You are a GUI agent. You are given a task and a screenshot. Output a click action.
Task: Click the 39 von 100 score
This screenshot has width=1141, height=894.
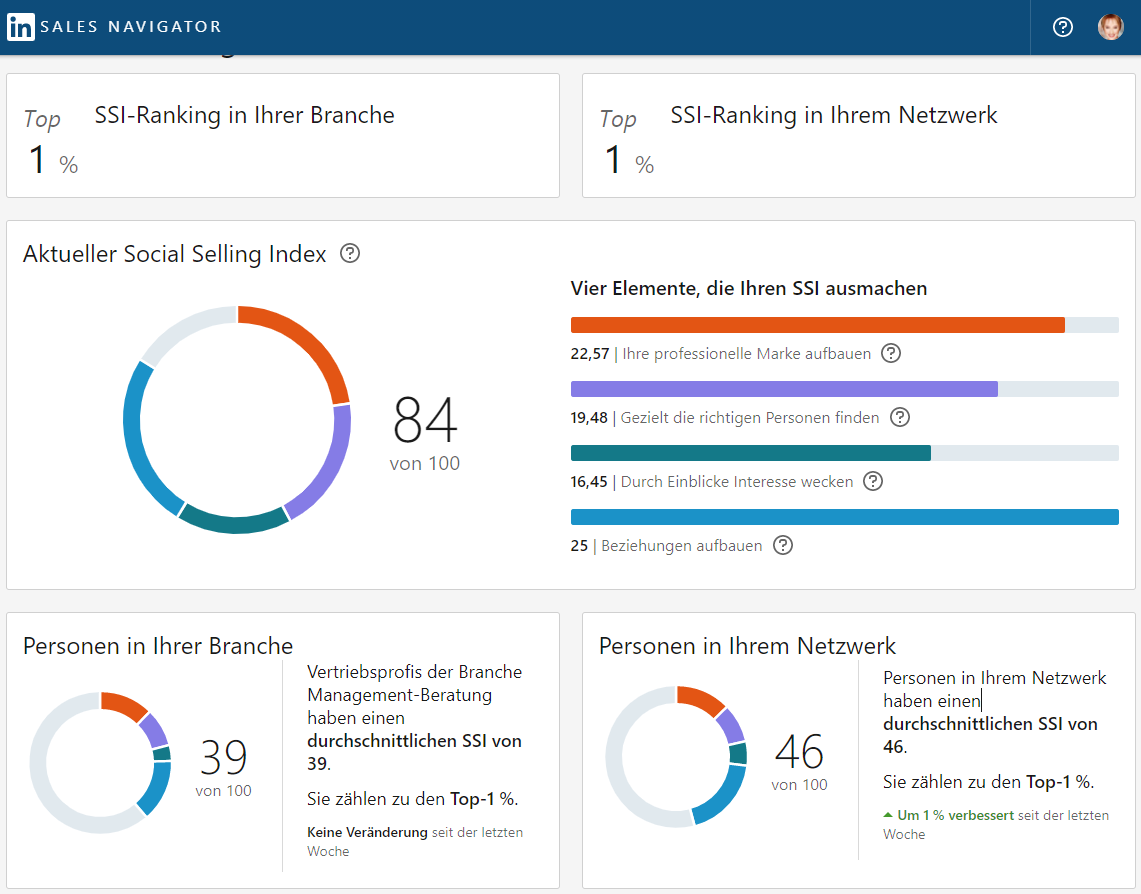[223, 768]
